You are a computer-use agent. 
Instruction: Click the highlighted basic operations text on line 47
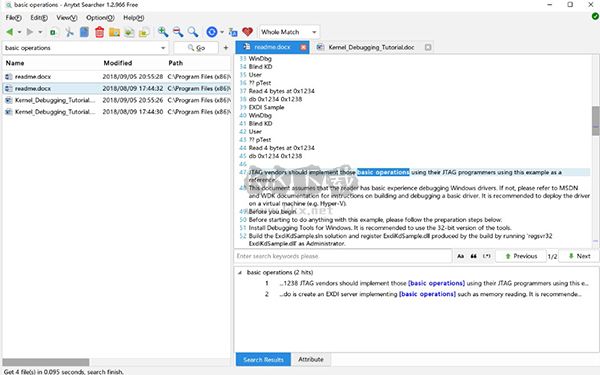(x=383, y=172)
